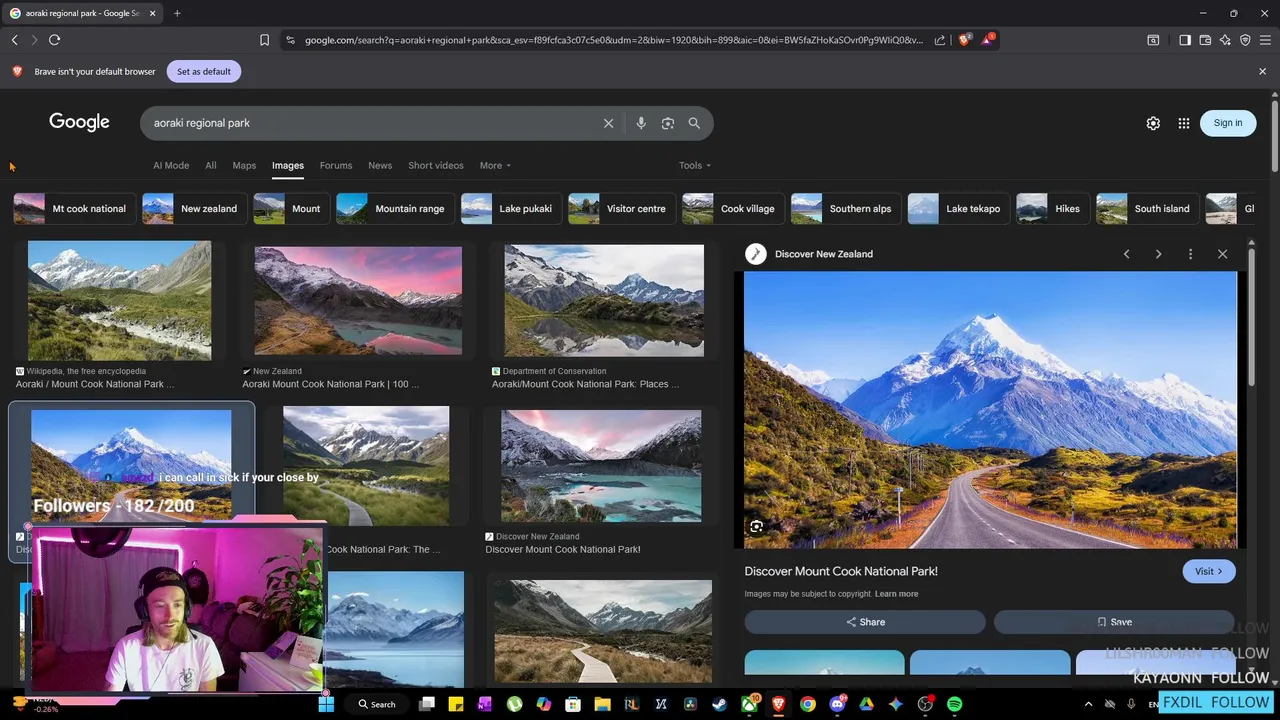
Task: Bookmark this page with bookmark icon
Action: [264, 40]
